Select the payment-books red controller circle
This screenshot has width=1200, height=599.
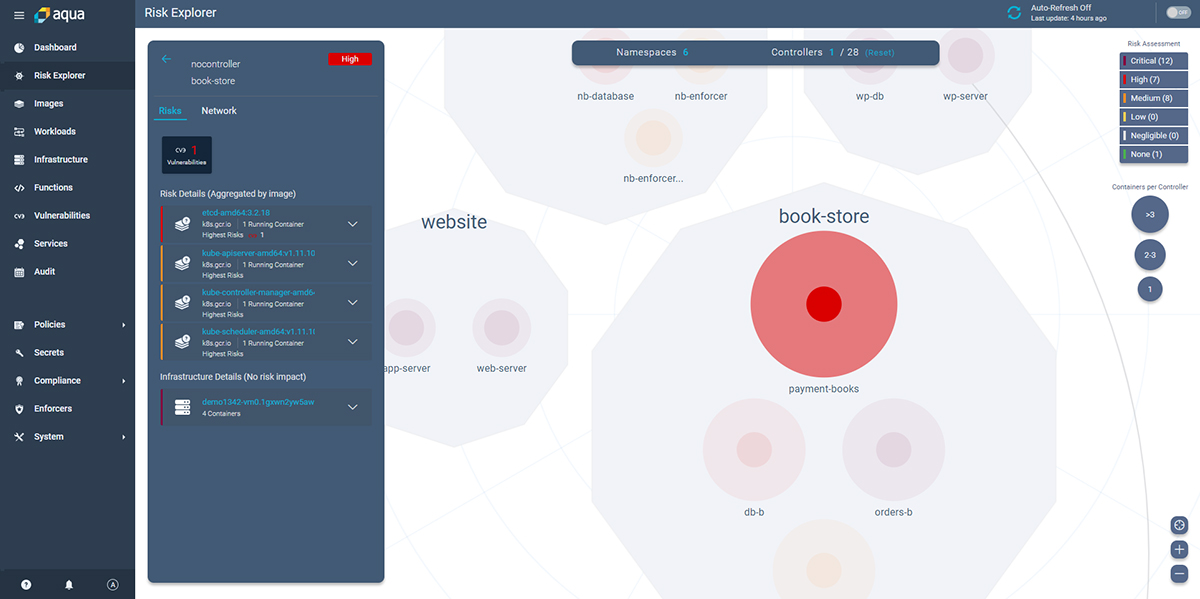(x=823, y=305)
